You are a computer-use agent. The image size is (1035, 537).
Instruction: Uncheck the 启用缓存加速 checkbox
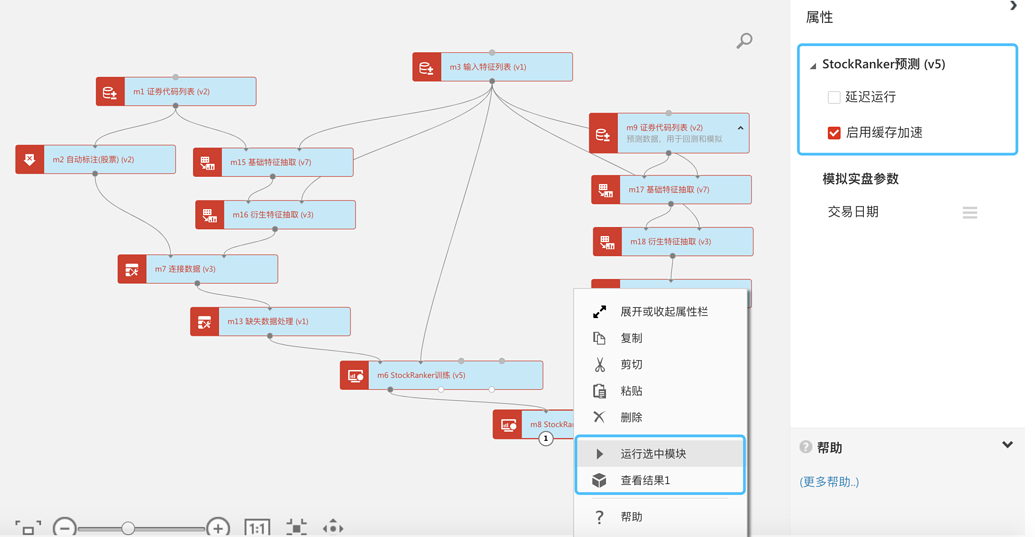[834, 133]
